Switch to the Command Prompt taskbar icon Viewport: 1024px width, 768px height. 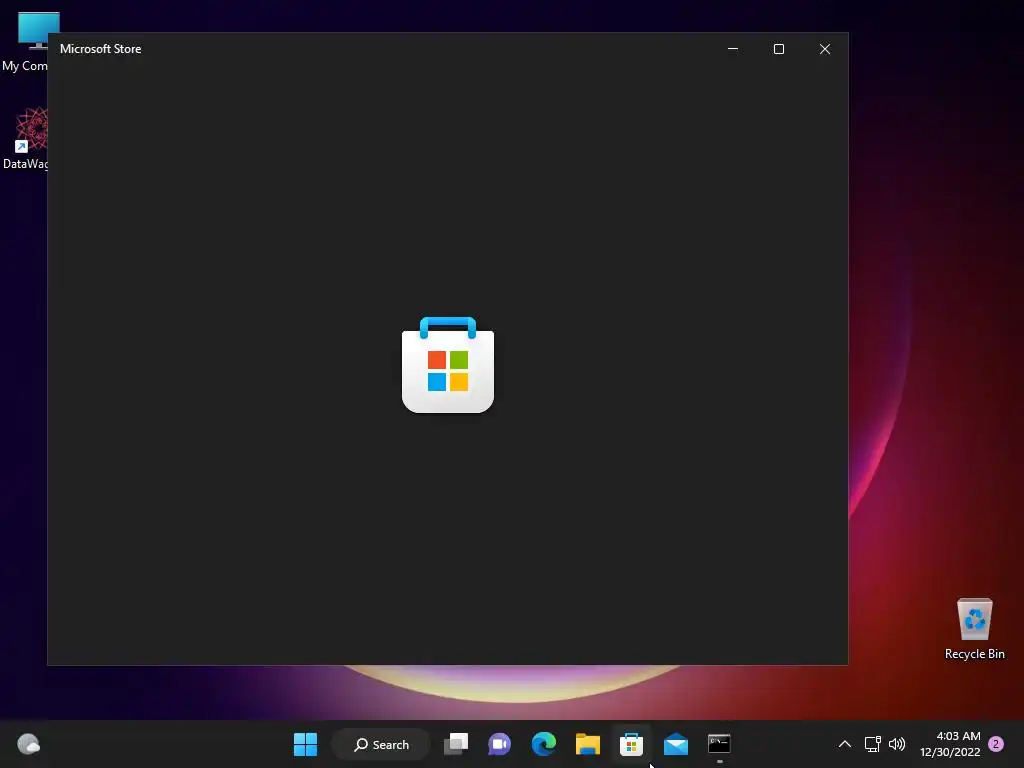[719, 744]
